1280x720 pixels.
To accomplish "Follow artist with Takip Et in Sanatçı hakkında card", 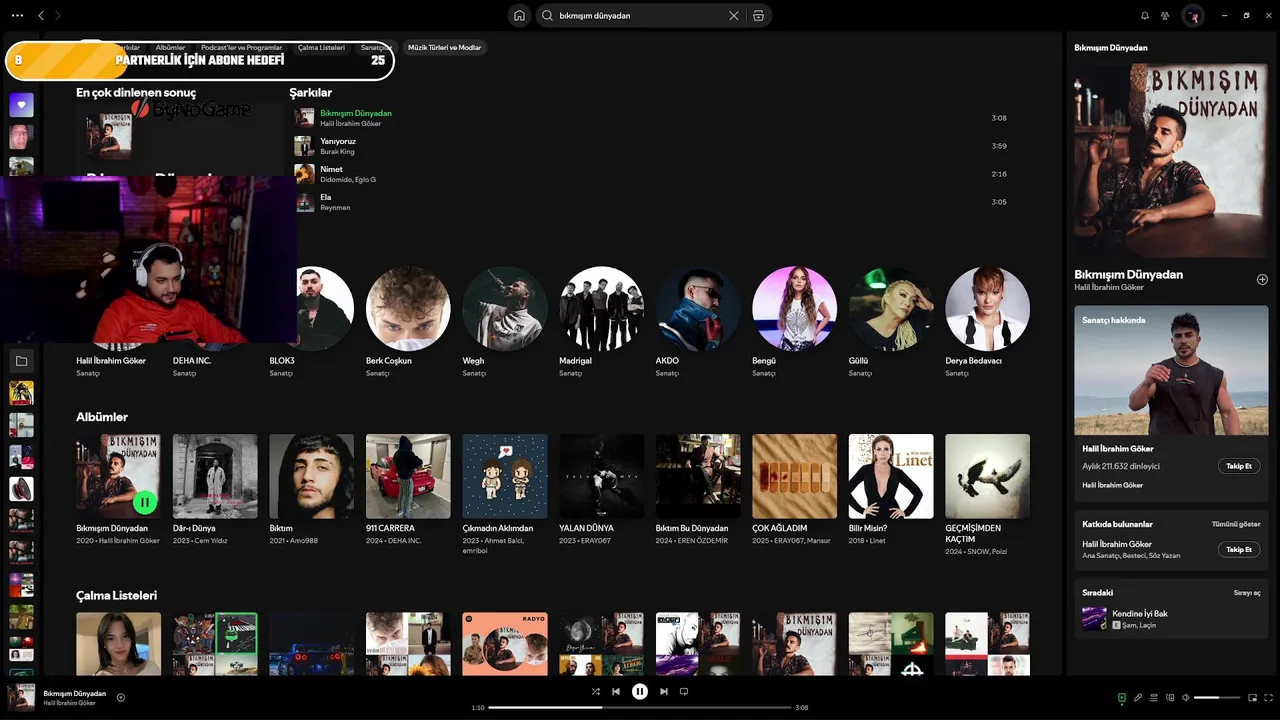I will click(x=1239, y=466).
